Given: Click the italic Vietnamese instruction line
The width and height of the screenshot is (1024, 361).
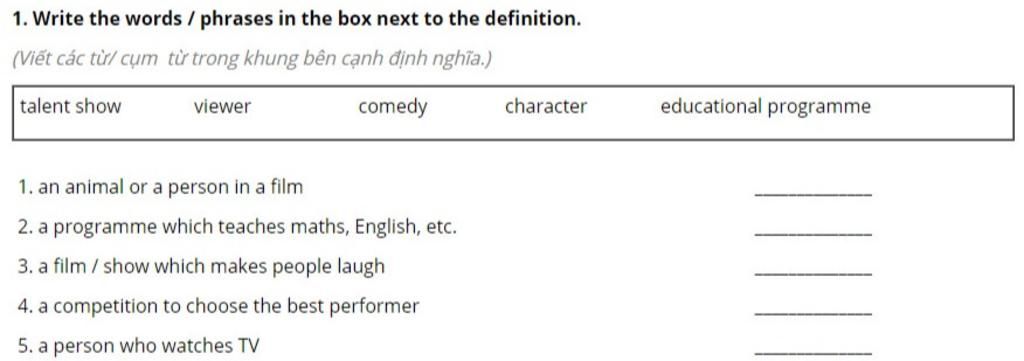Looking at the screenshot, I should click(252, 59).
